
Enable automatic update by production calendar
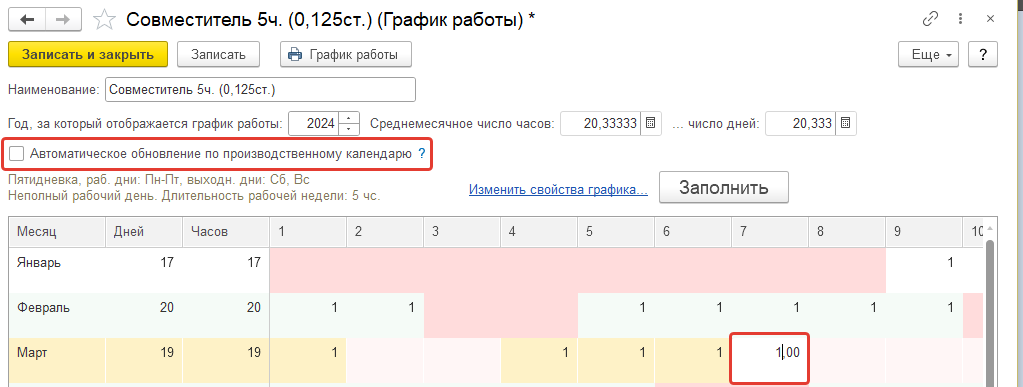(x=17, y=154)
